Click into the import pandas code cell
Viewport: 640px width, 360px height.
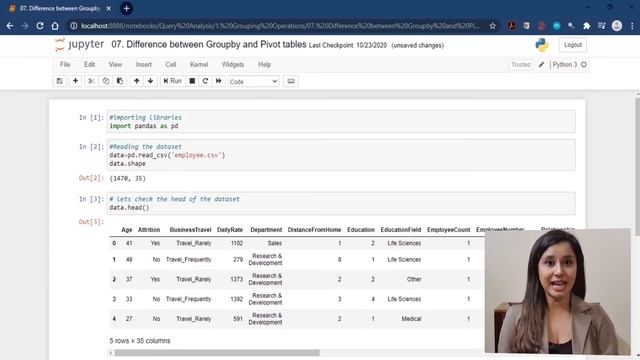[341, 122]
